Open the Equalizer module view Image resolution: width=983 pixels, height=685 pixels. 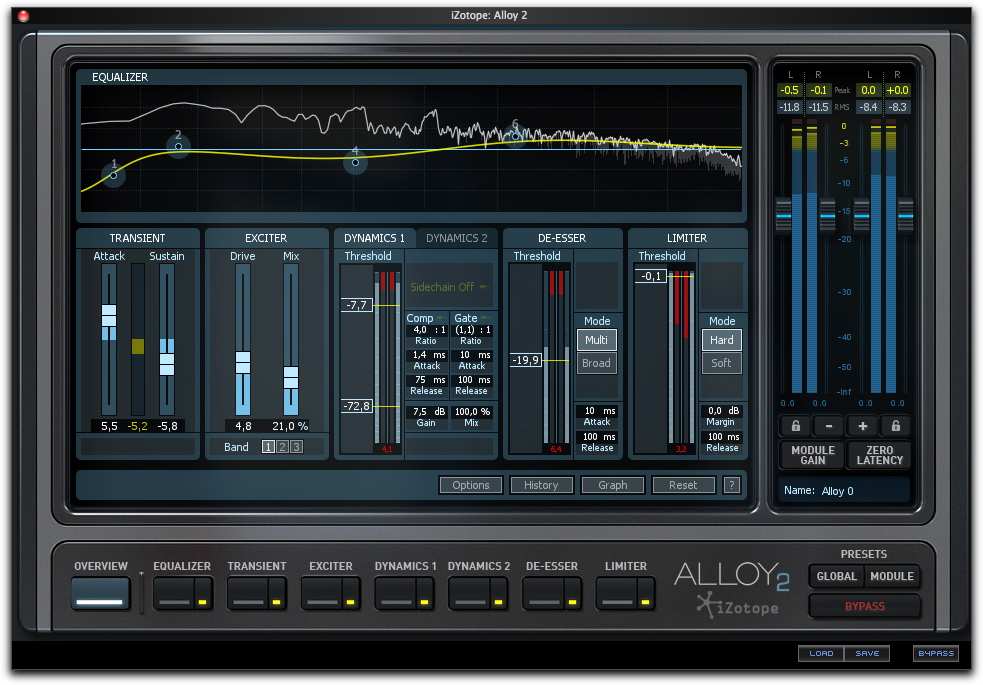(x=174, y=593)
